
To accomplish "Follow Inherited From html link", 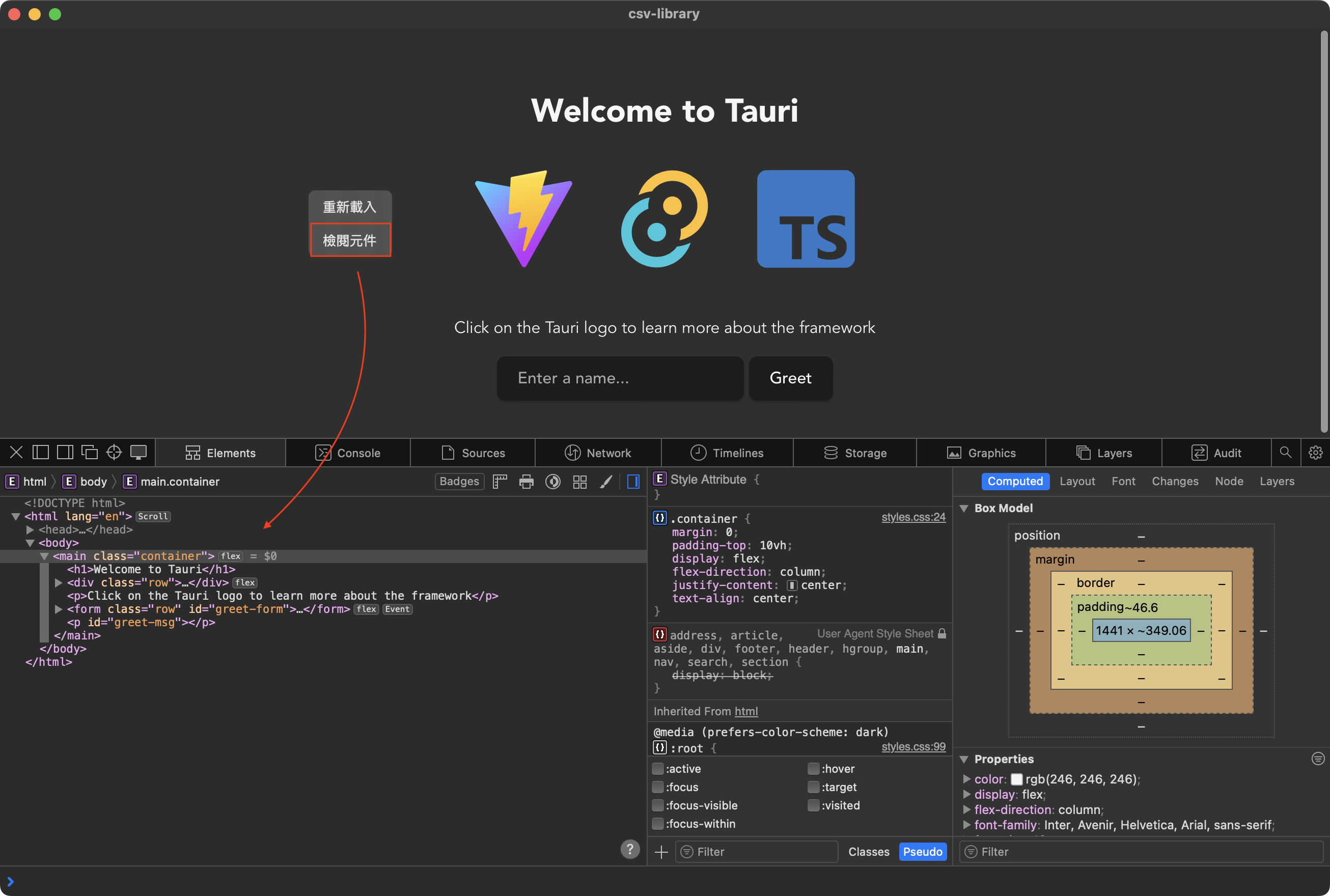I will click(x=746, y=711).
